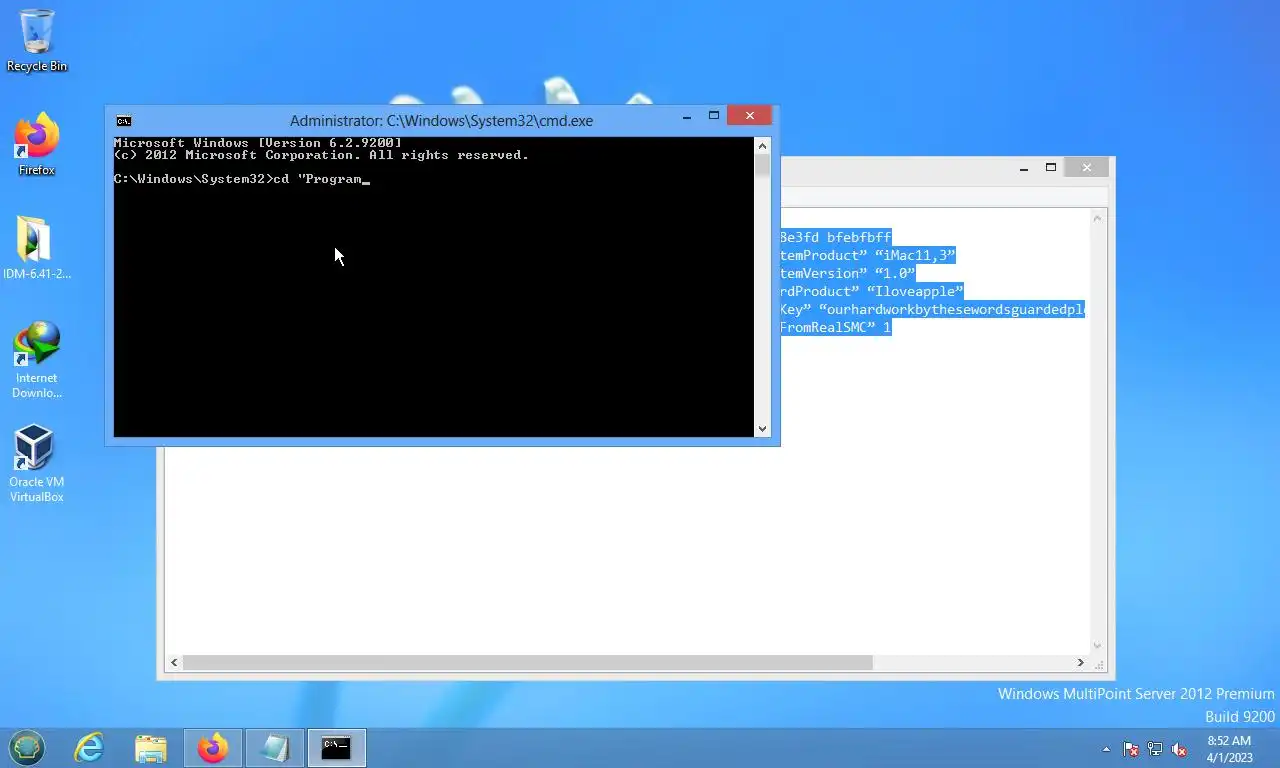Click the Command Prompt scroll up arrow
Image resolution: width=1280 pixels, height=768 pixels.
tap(762, 145)
